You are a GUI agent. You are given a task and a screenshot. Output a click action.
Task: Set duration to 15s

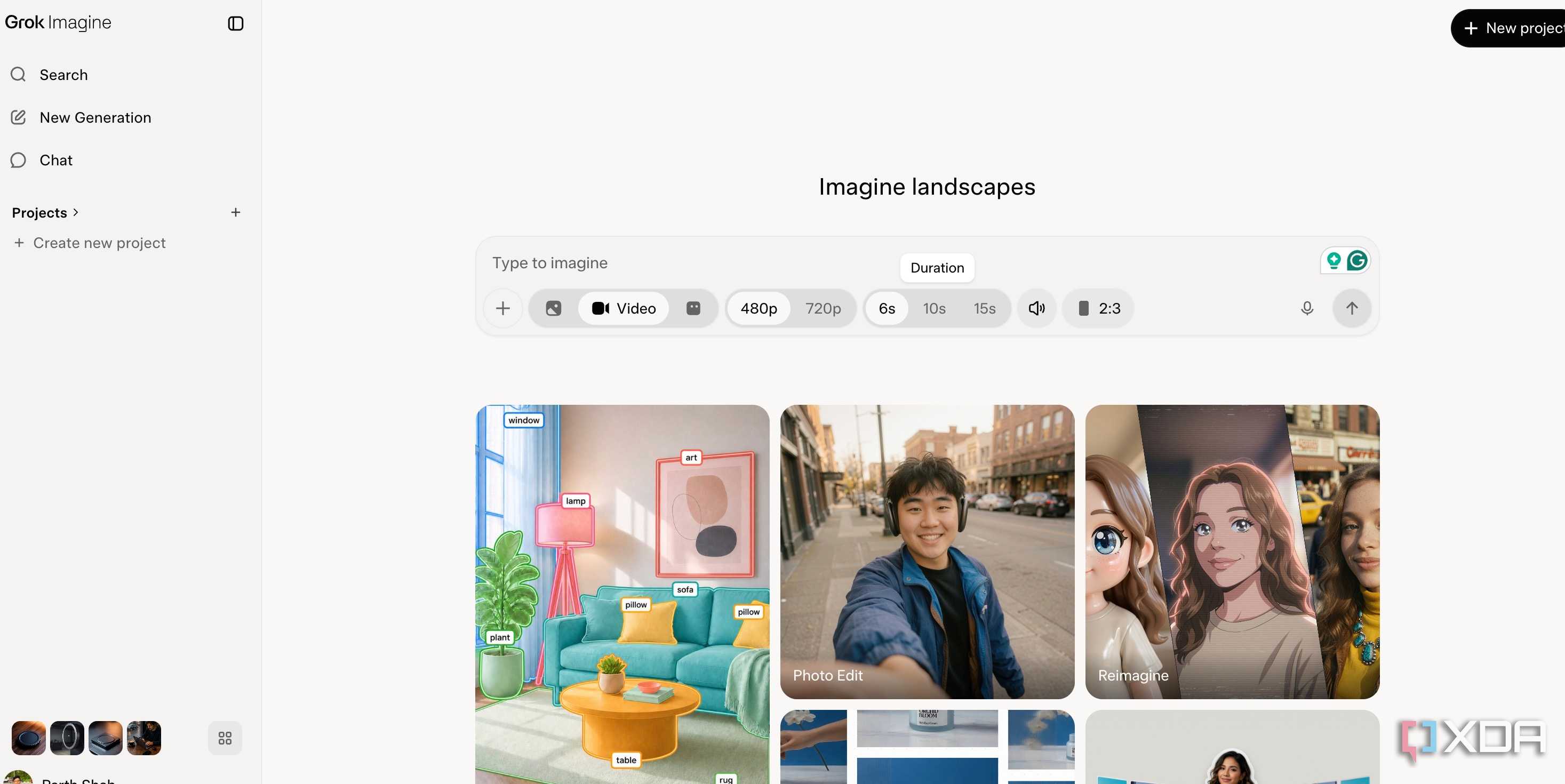pyautogui.click(x=985, y=308)
